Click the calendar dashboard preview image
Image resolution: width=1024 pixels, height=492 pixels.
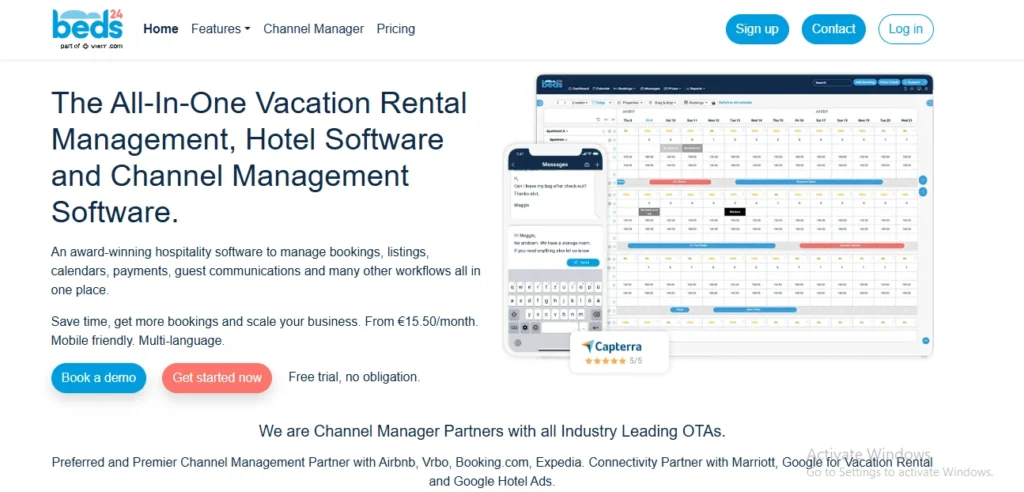[x=735, y=215]
